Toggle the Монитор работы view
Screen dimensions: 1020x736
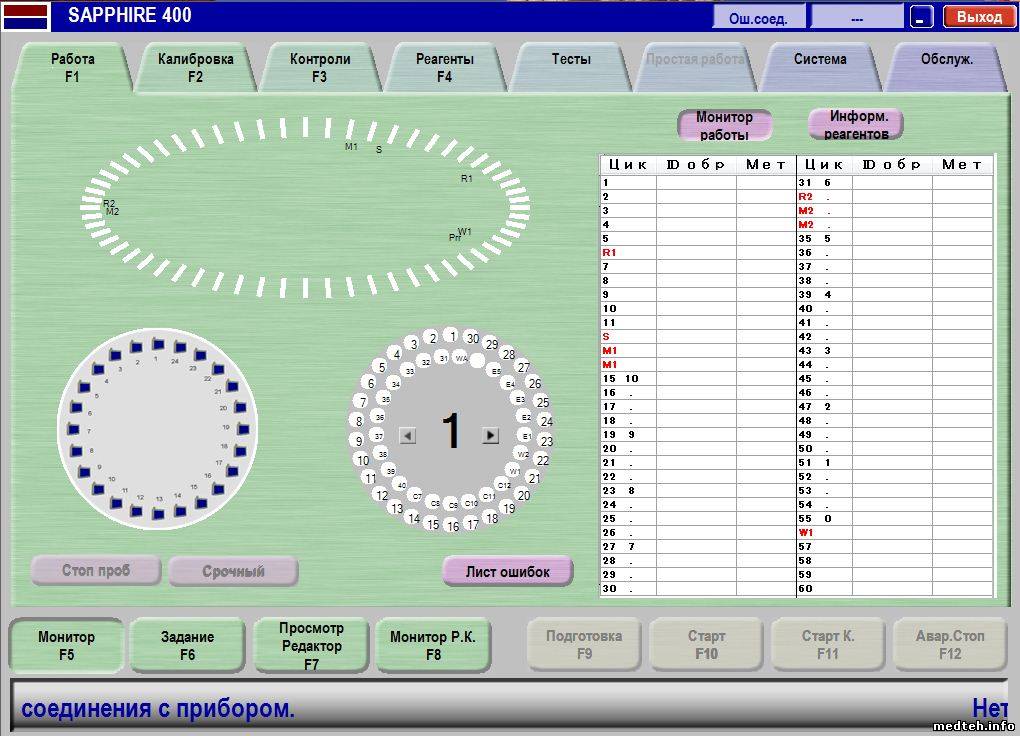tap(724, 126)
